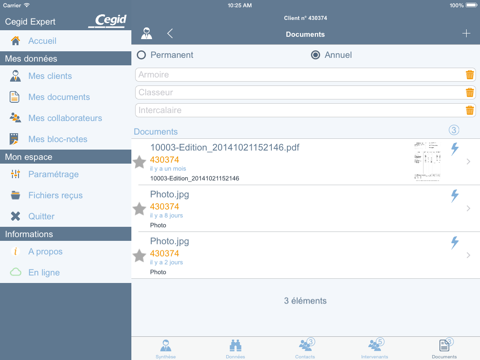
Task: Click 'il y a 2 jours' text
Action: 166,262
